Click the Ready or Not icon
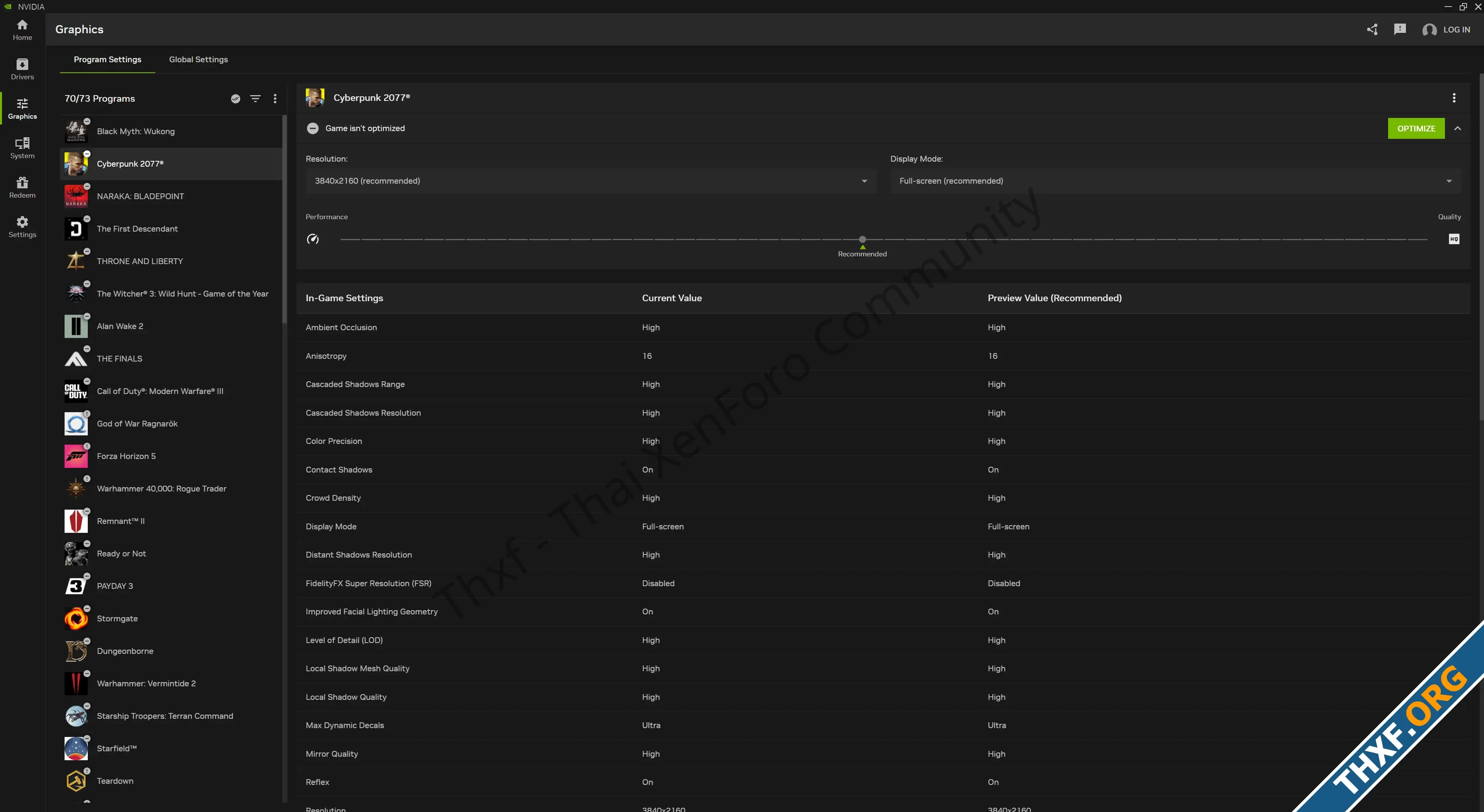Image resolution: width=1484 pixels, height=812 pixels. tap(76, 553)
